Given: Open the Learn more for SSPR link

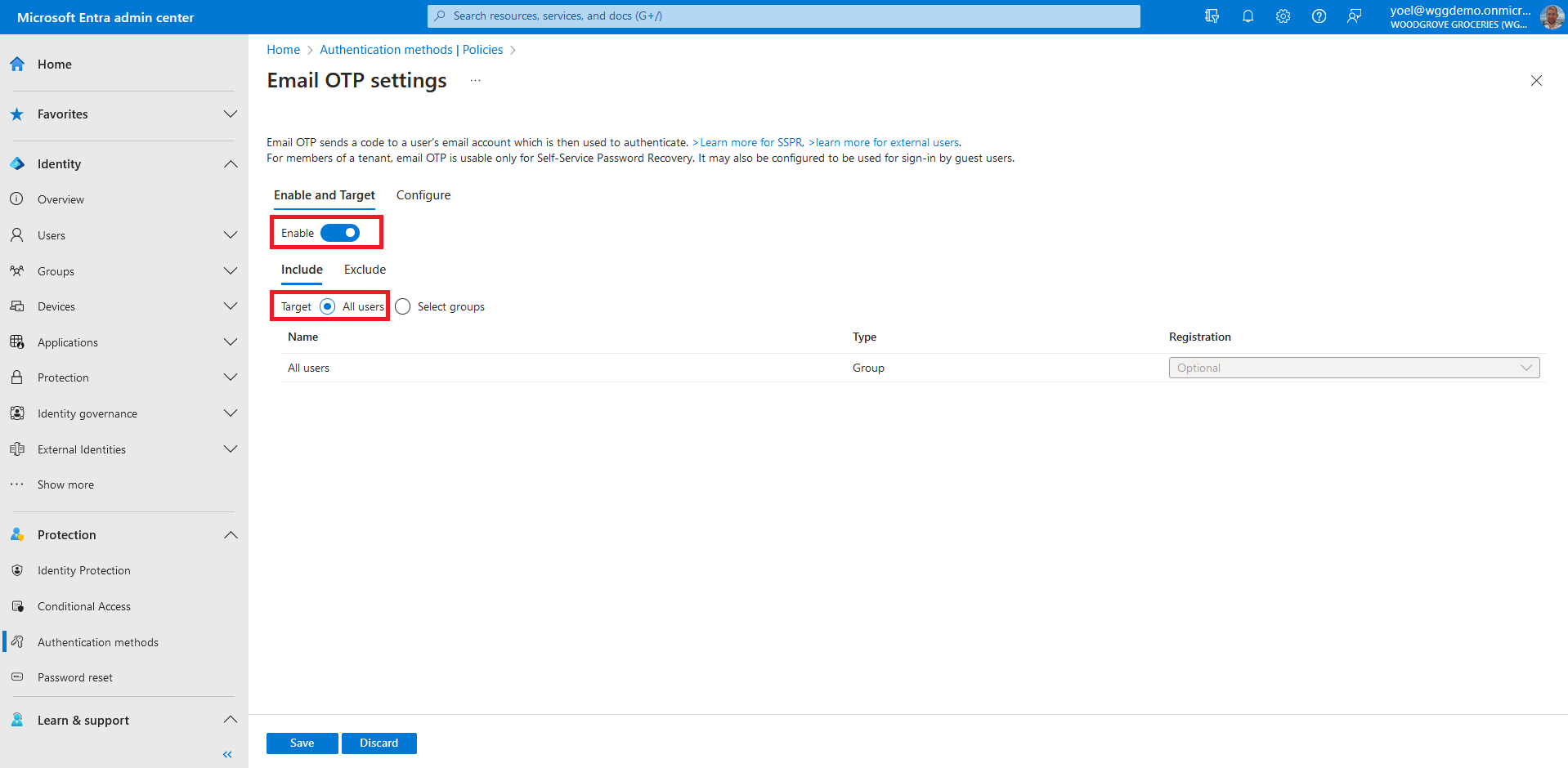Looking at the screenshot, I should click(x=750, y=142).
